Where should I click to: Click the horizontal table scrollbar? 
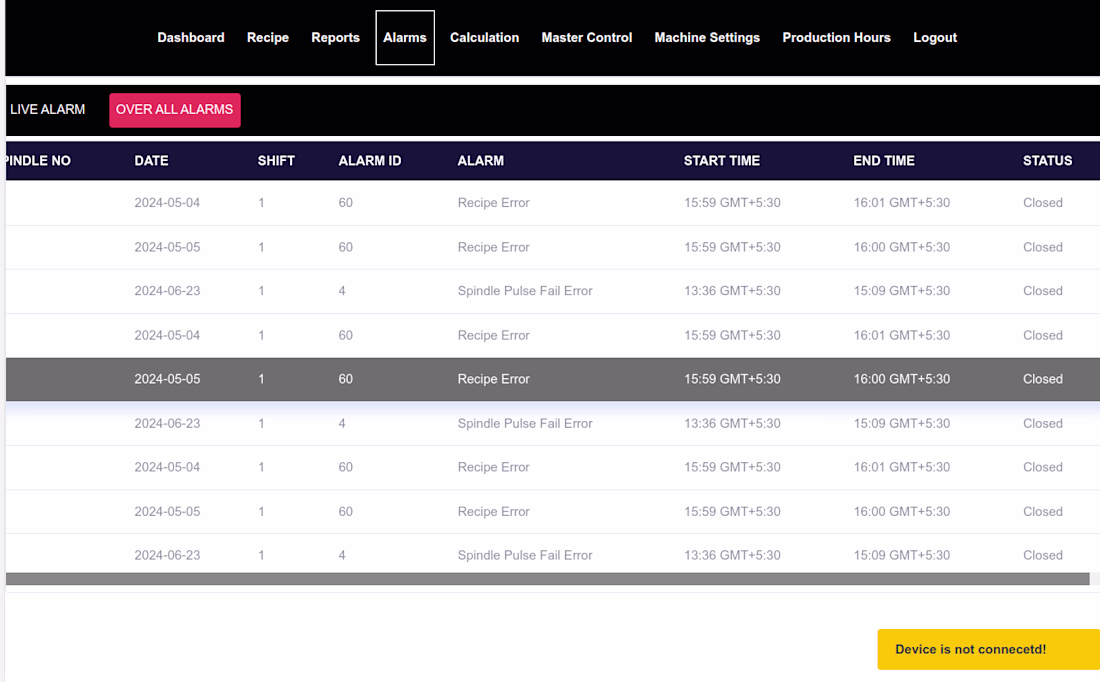pos(547,579)
